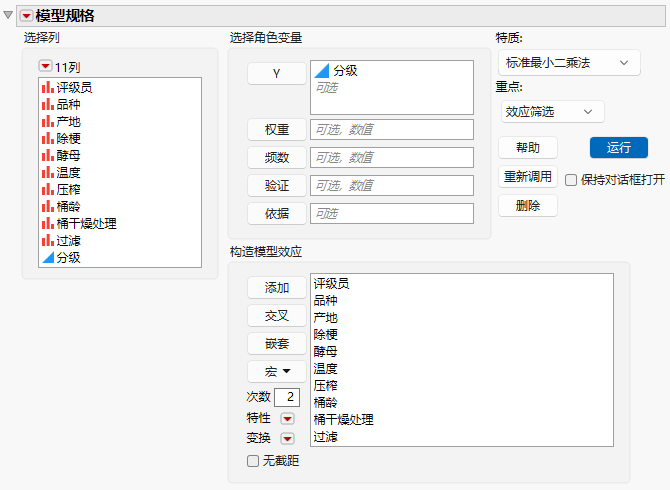The height and width of the screenshot is (490, 670).
Task: Click the 权重 role box
Action: [392, 129]
